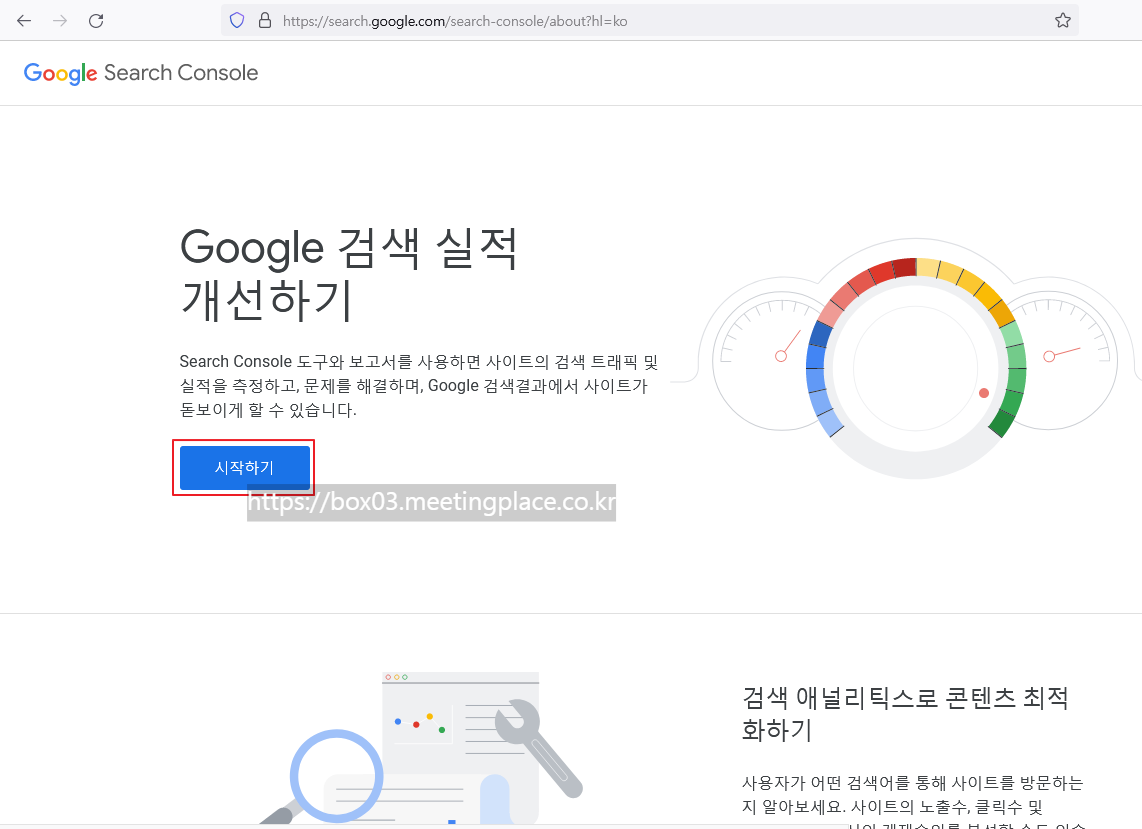
Task: Click the Search Console description paragraph
Action: pos(419,385)
